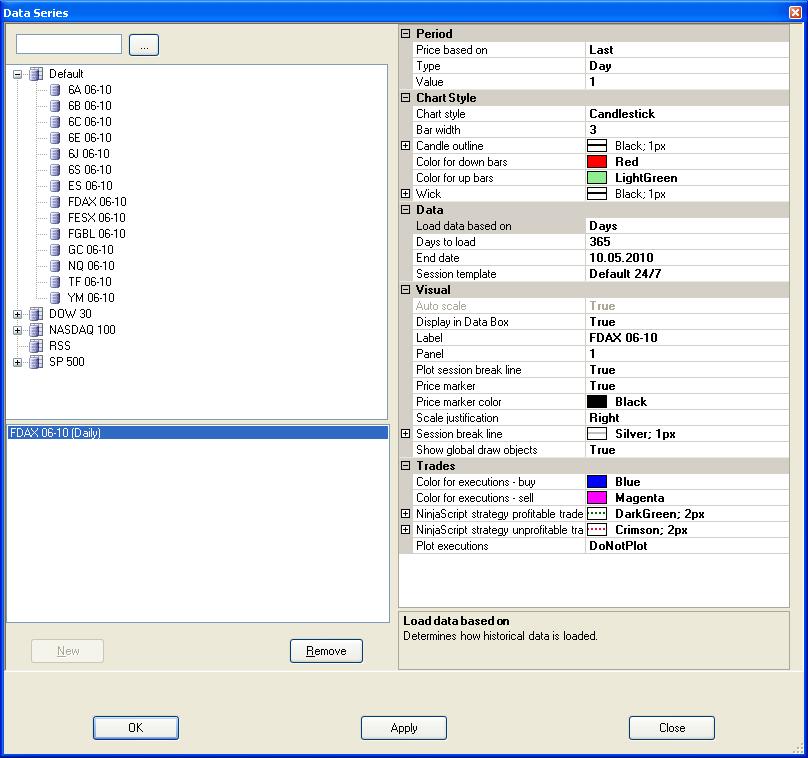This screenshot has height=758, width=808.
Task: Click the instrument search input field
Action: (69, 44)
